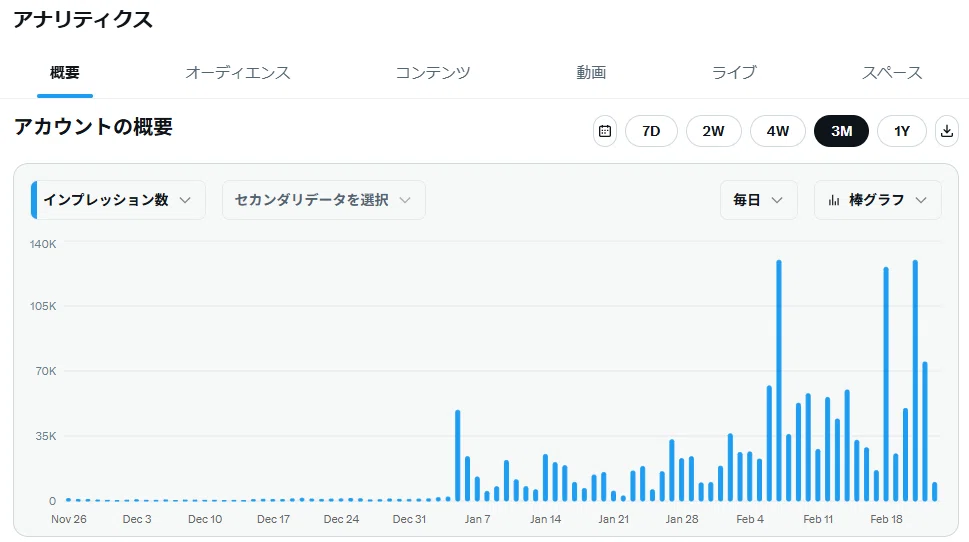
Task: Select the 3M time range
Action: point(842,131)
